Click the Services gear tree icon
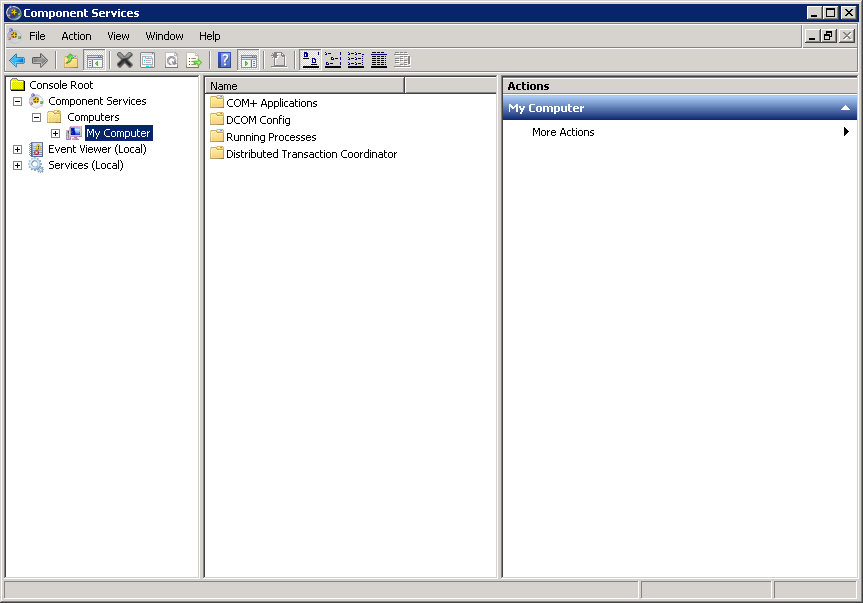This screenshot has width=863, height=603. (36, 165)
